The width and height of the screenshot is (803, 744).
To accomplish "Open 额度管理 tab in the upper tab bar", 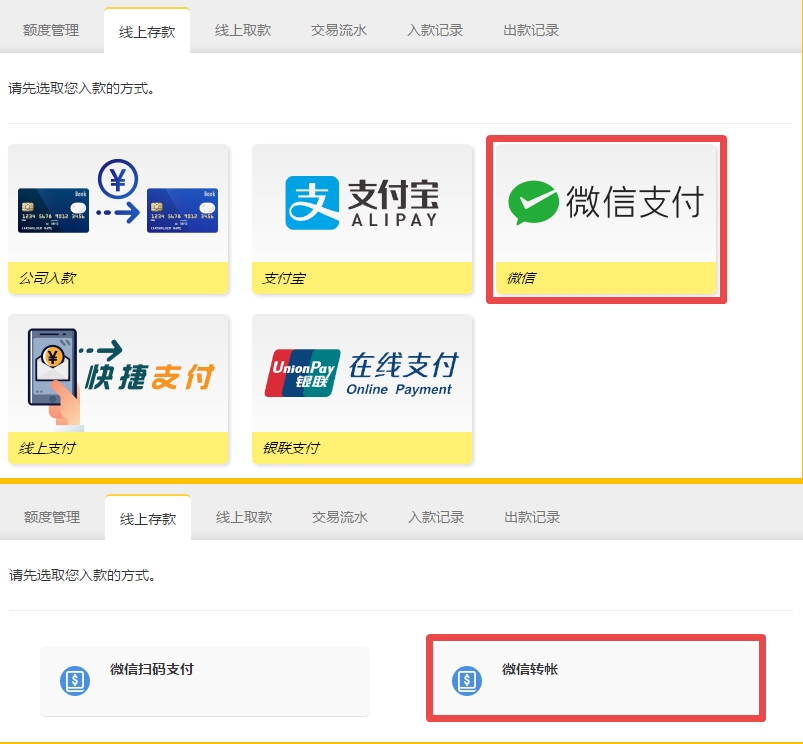I will tap(51, 30).
